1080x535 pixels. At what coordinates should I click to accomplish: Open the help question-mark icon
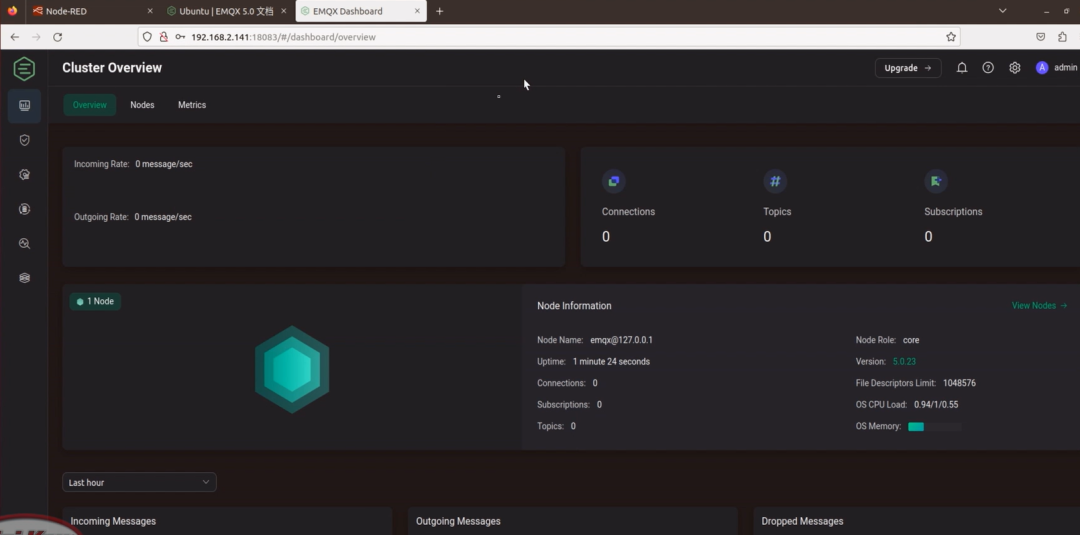tap(988, 67)
